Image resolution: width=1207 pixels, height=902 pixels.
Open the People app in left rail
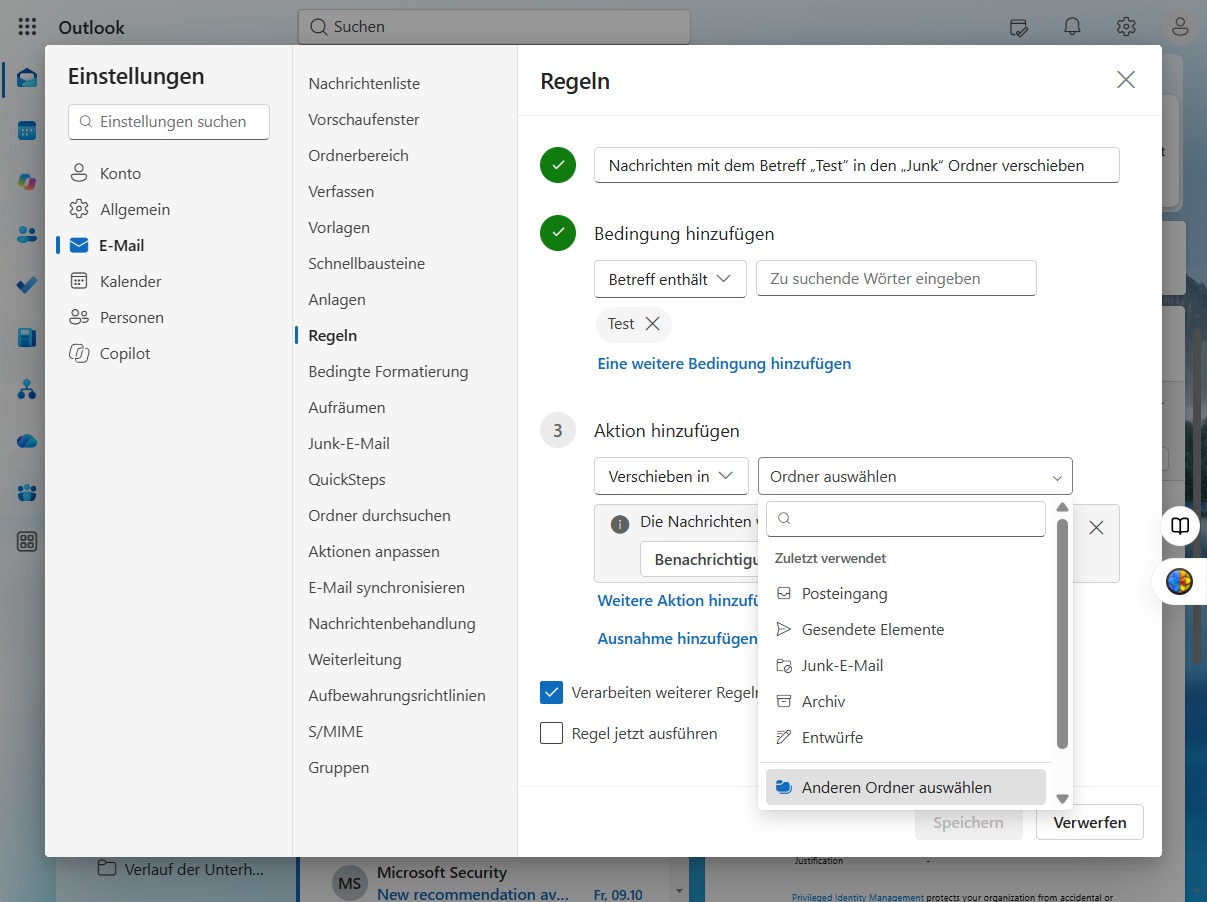click(27, 234)
